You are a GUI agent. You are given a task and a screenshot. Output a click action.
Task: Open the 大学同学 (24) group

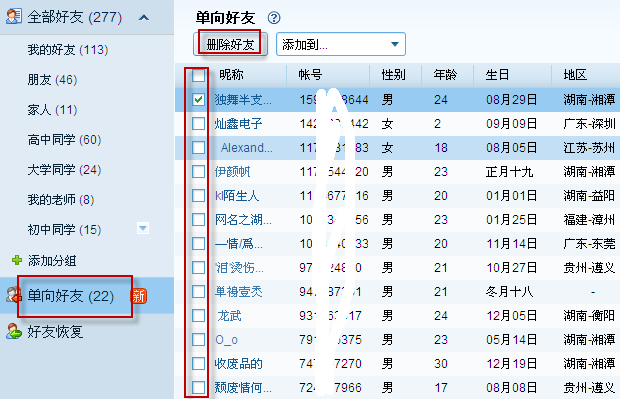(64, 170)
